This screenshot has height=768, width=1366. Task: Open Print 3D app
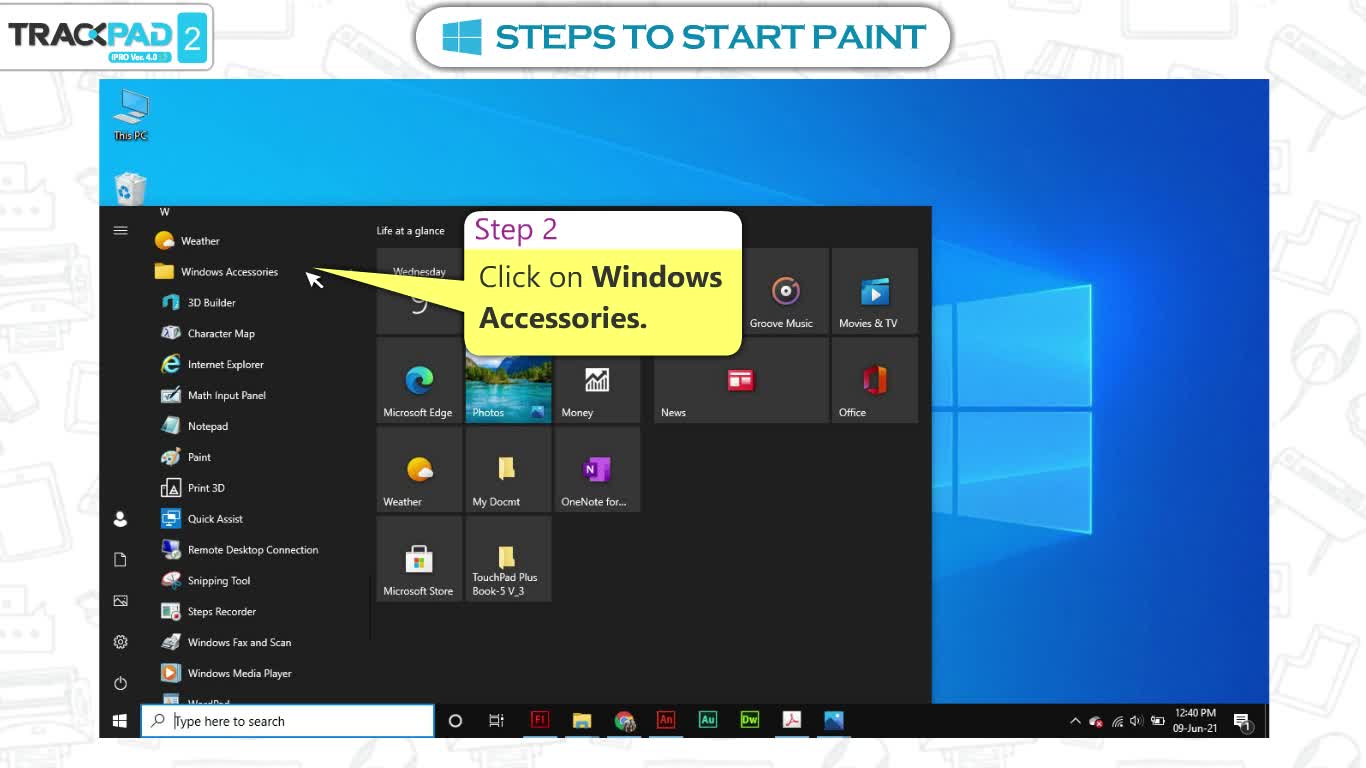(x=192, y=489)
